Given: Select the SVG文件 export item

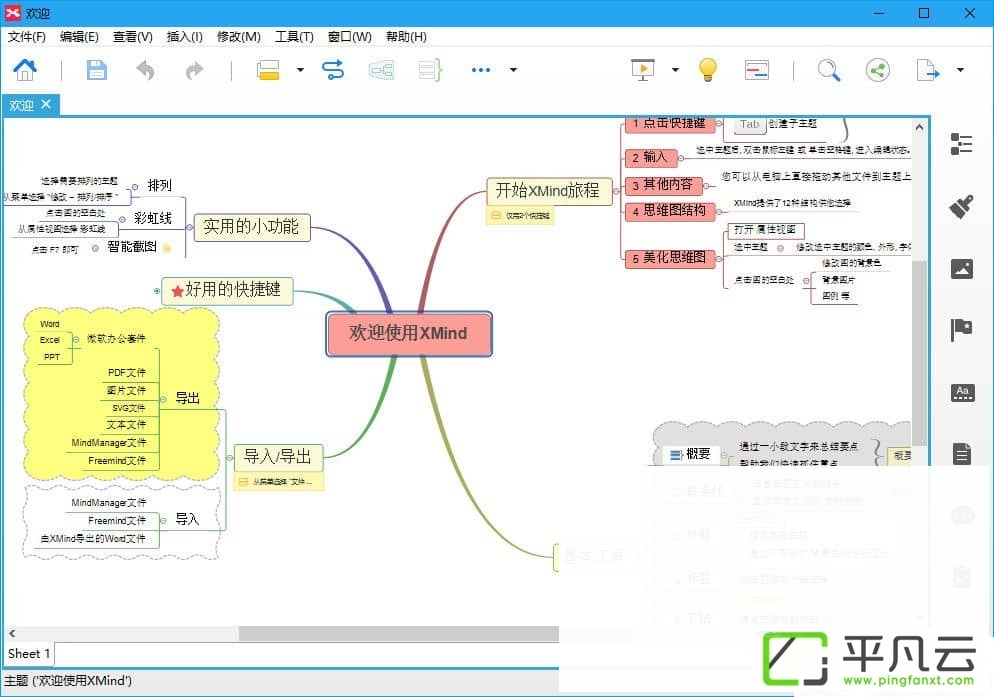Looking at the screenshot, I should [129, 408].
